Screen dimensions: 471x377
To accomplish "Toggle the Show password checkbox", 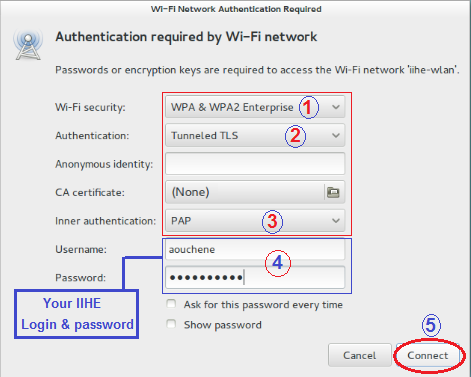I will [x=171, y=324].
